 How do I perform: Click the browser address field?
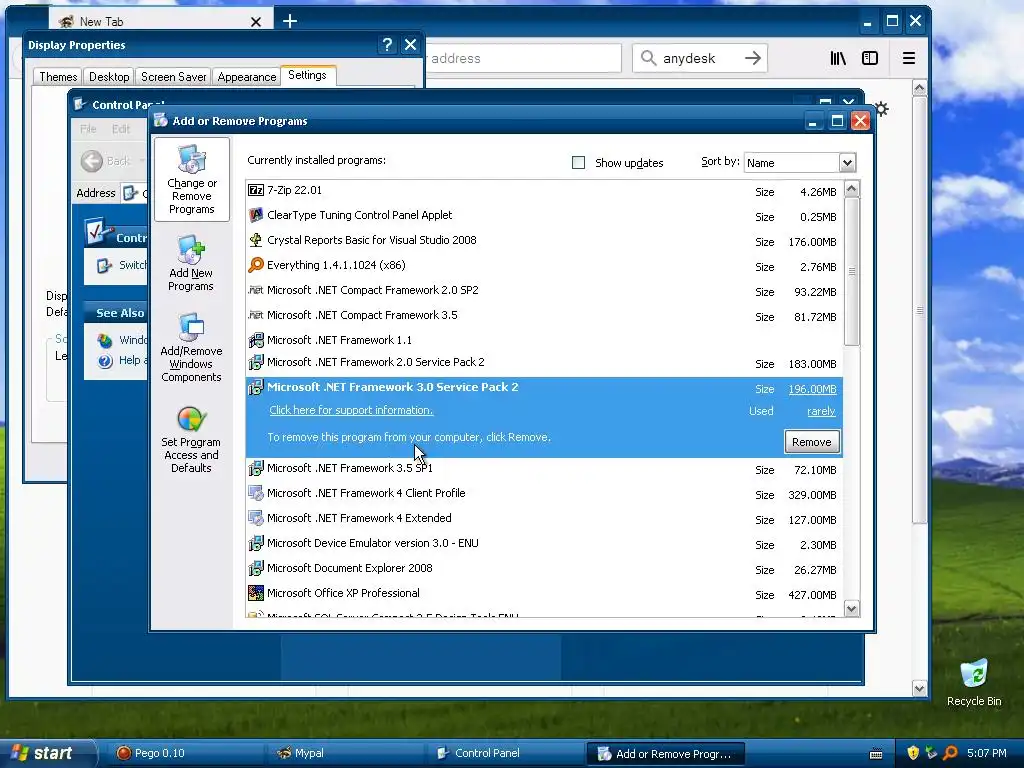pos(522,58)
